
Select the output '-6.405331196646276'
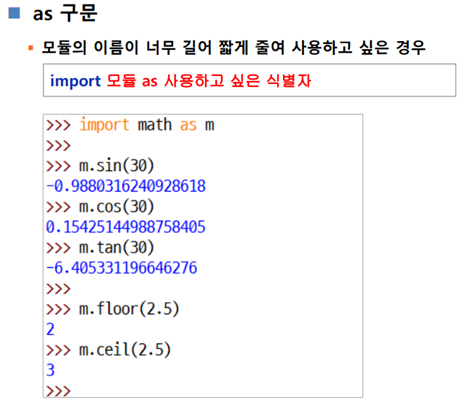(x=122, y=268)
